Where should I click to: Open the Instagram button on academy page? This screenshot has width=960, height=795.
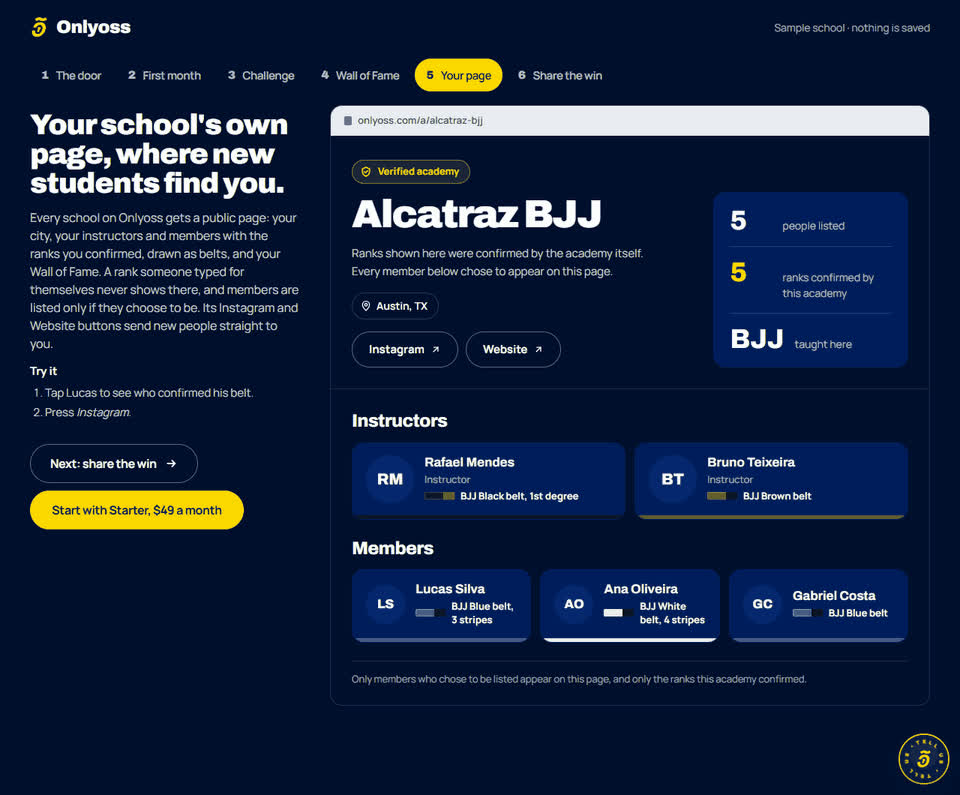404,350
